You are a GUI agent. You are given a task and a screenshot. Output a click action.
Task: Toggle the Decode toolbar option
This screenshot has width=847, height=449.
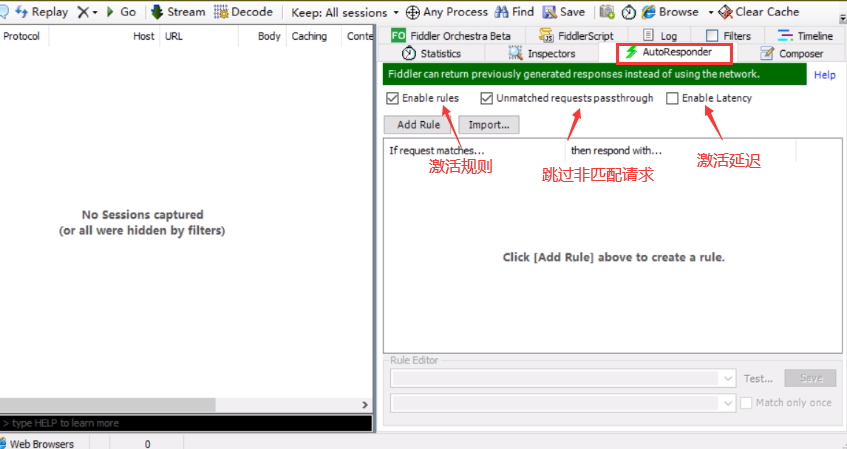pyautogui.click(x=243, y=12)
